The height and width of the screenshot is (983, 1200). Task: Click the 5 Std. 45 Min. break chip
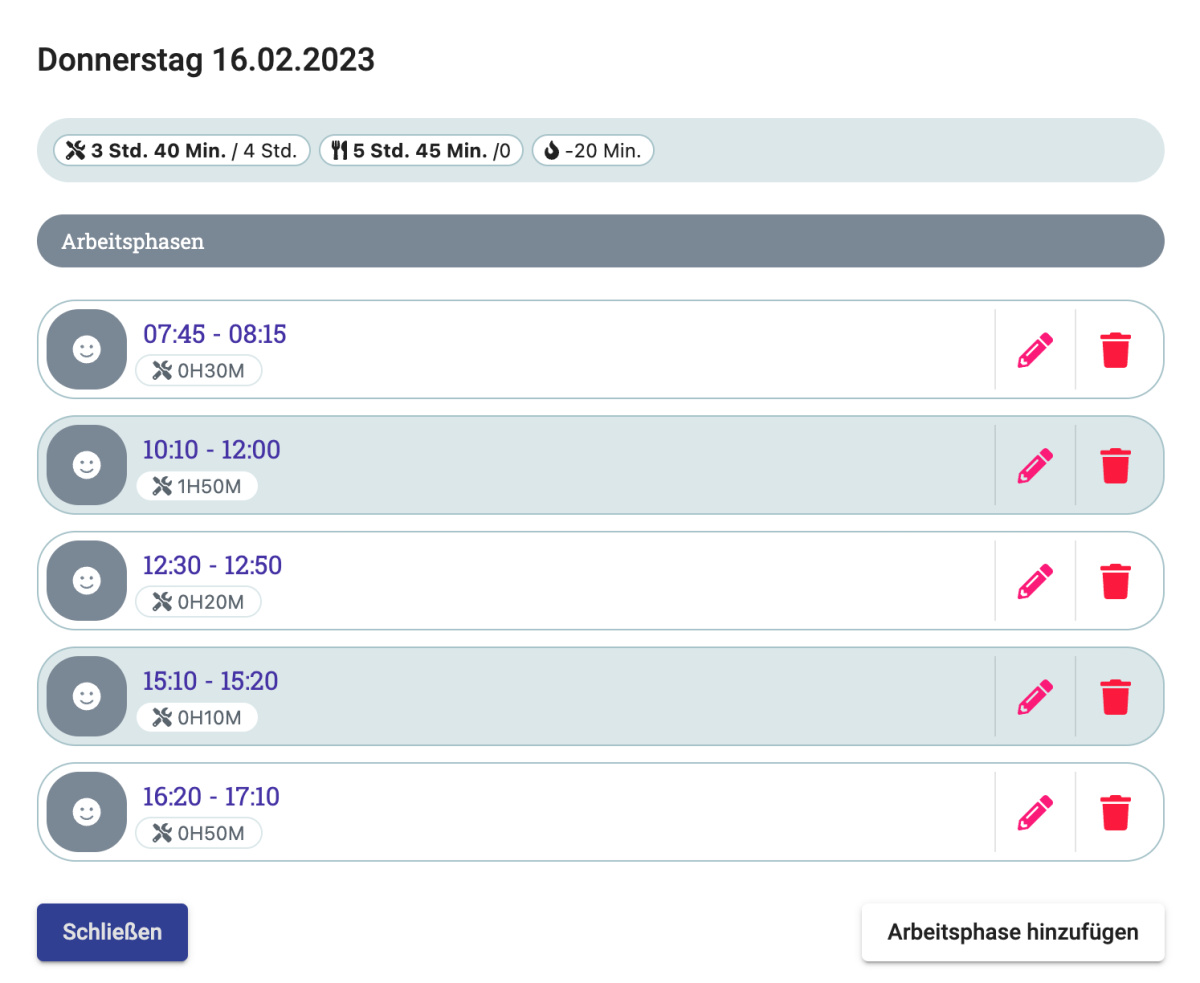[x=421, y=151]
